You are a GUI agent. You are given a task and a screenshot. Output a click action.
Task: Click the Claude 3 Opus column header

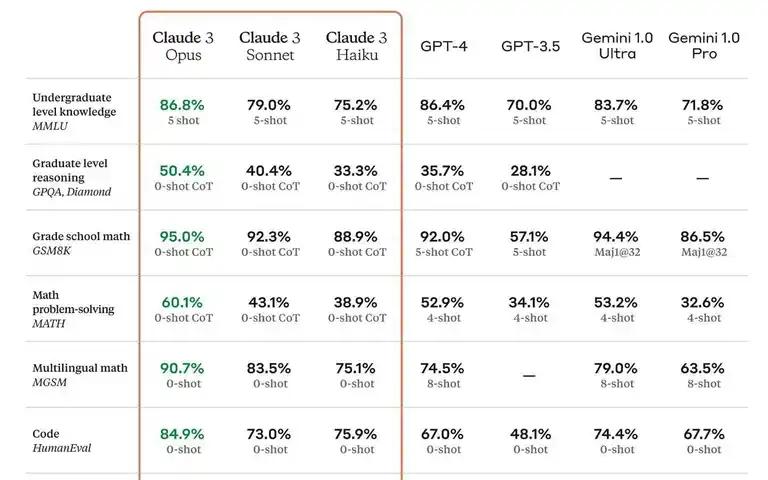tap(183, 46)
